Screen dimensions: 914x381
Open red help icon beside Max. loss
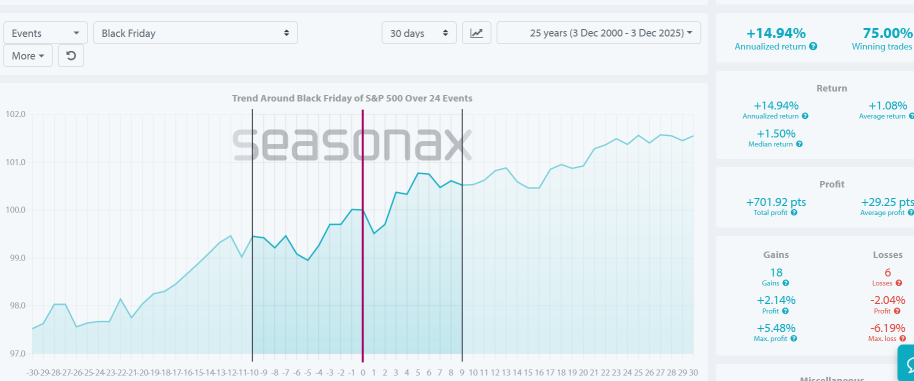[902, 338]
